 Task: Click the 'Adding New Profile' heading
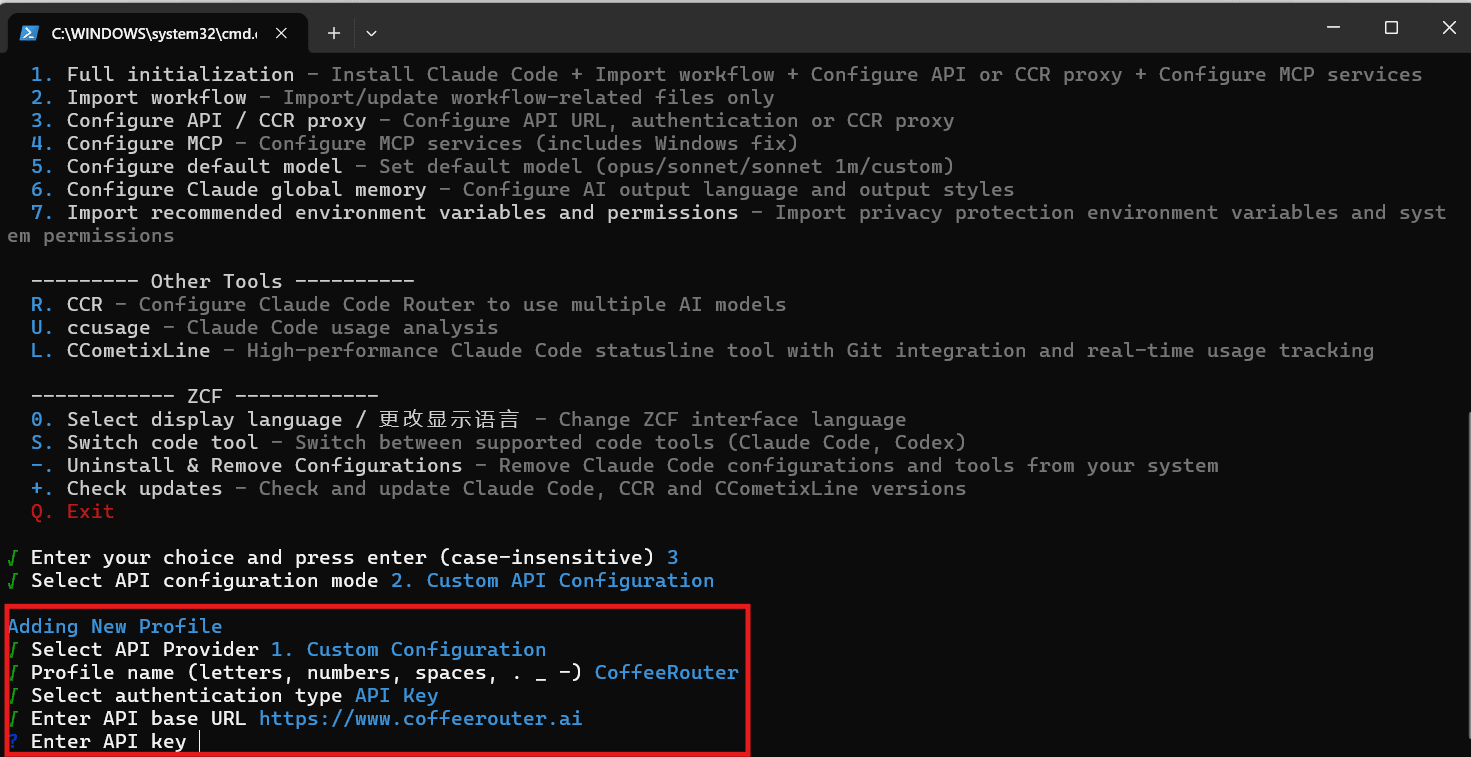pos(115,627)
